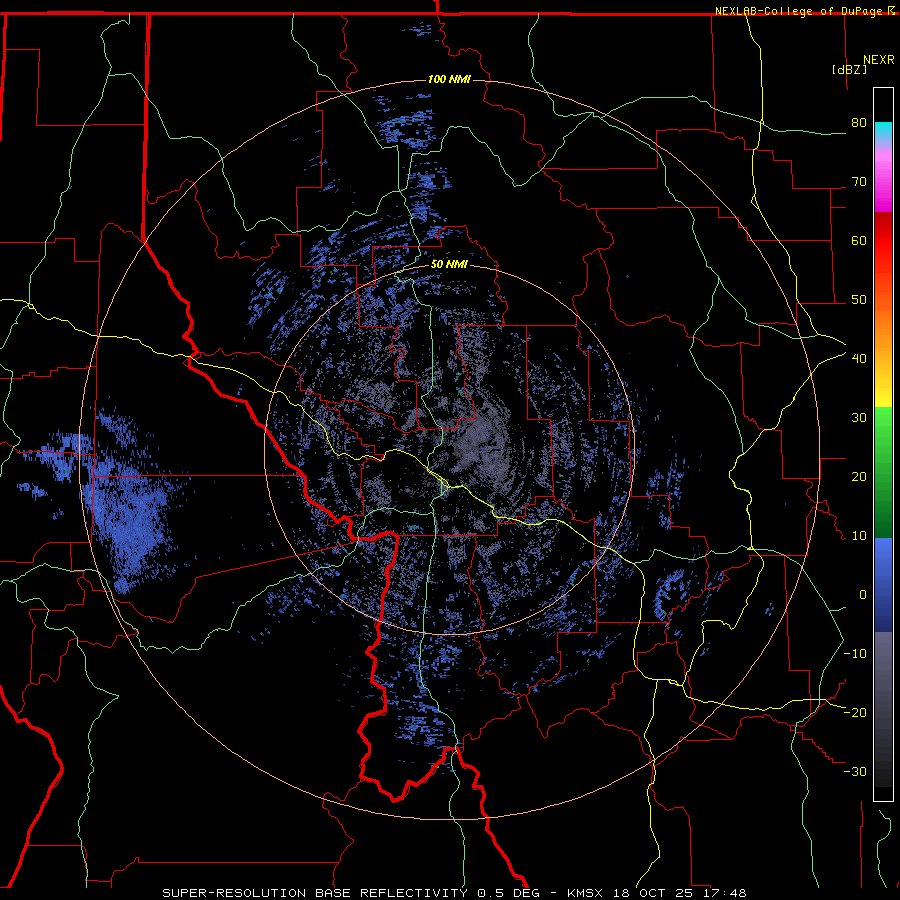Click the 40 value on the dBZ scale
The width and height of the screenshot is (900, 900).
click(859, 359)
